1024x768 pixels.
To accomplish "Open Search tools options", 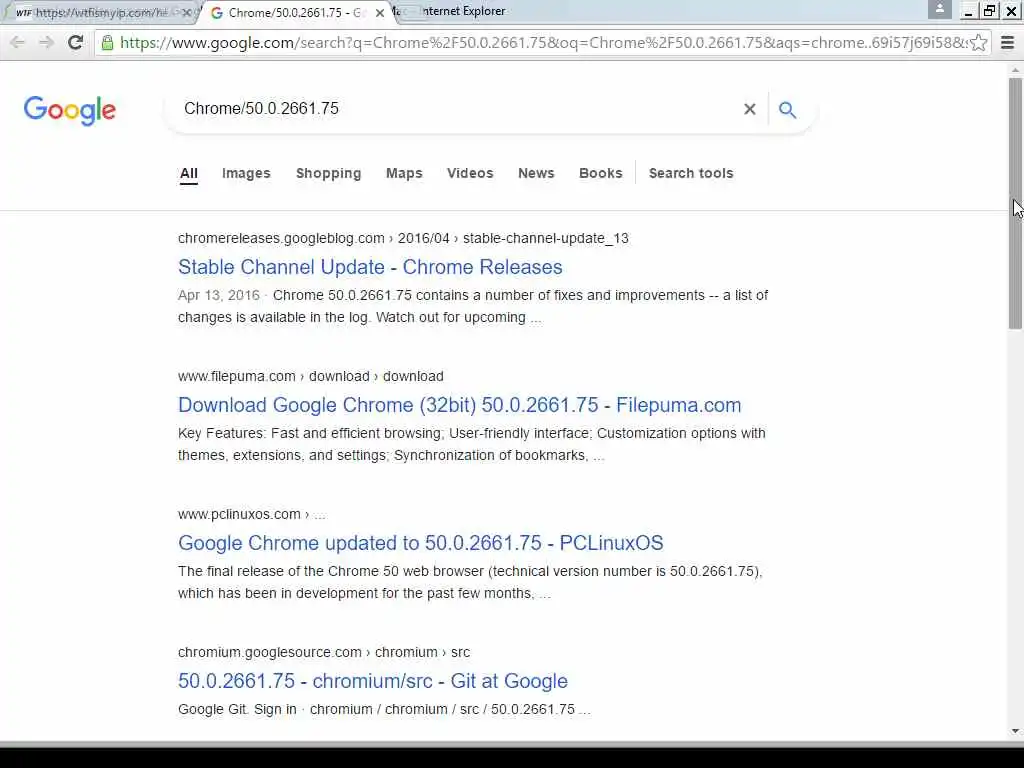I will tap(691, 173).
